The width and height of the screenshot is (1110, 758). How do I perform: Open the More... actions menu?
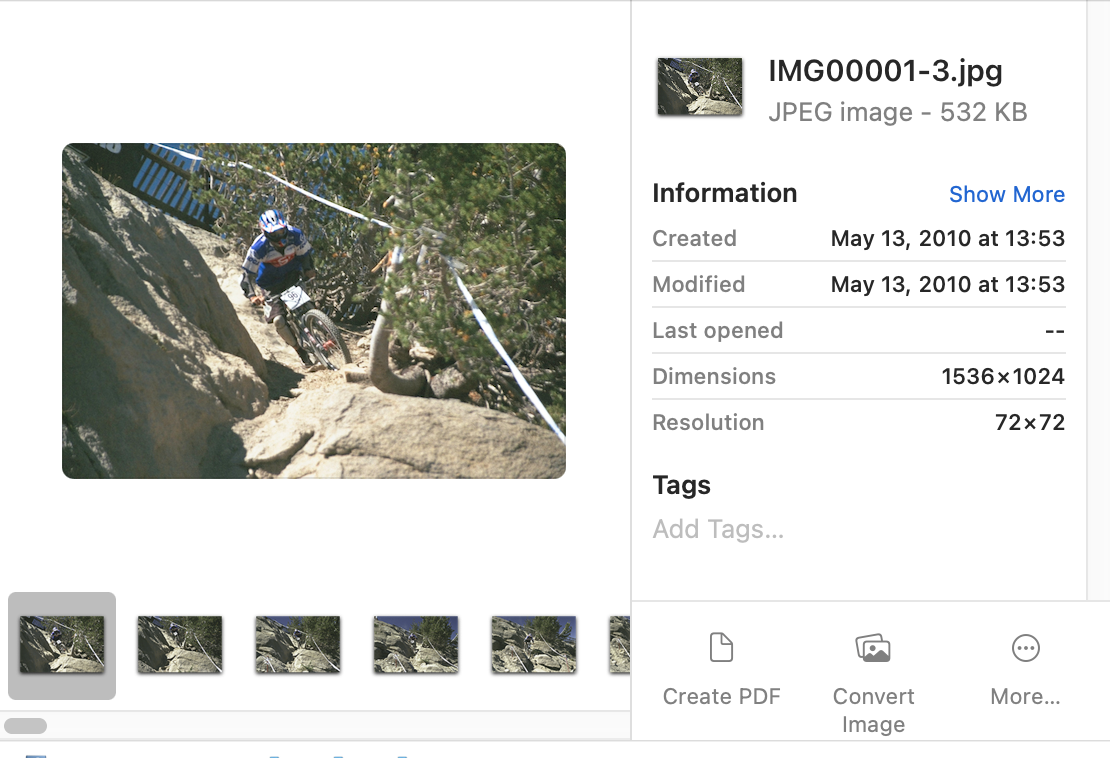coord(1025,648)
